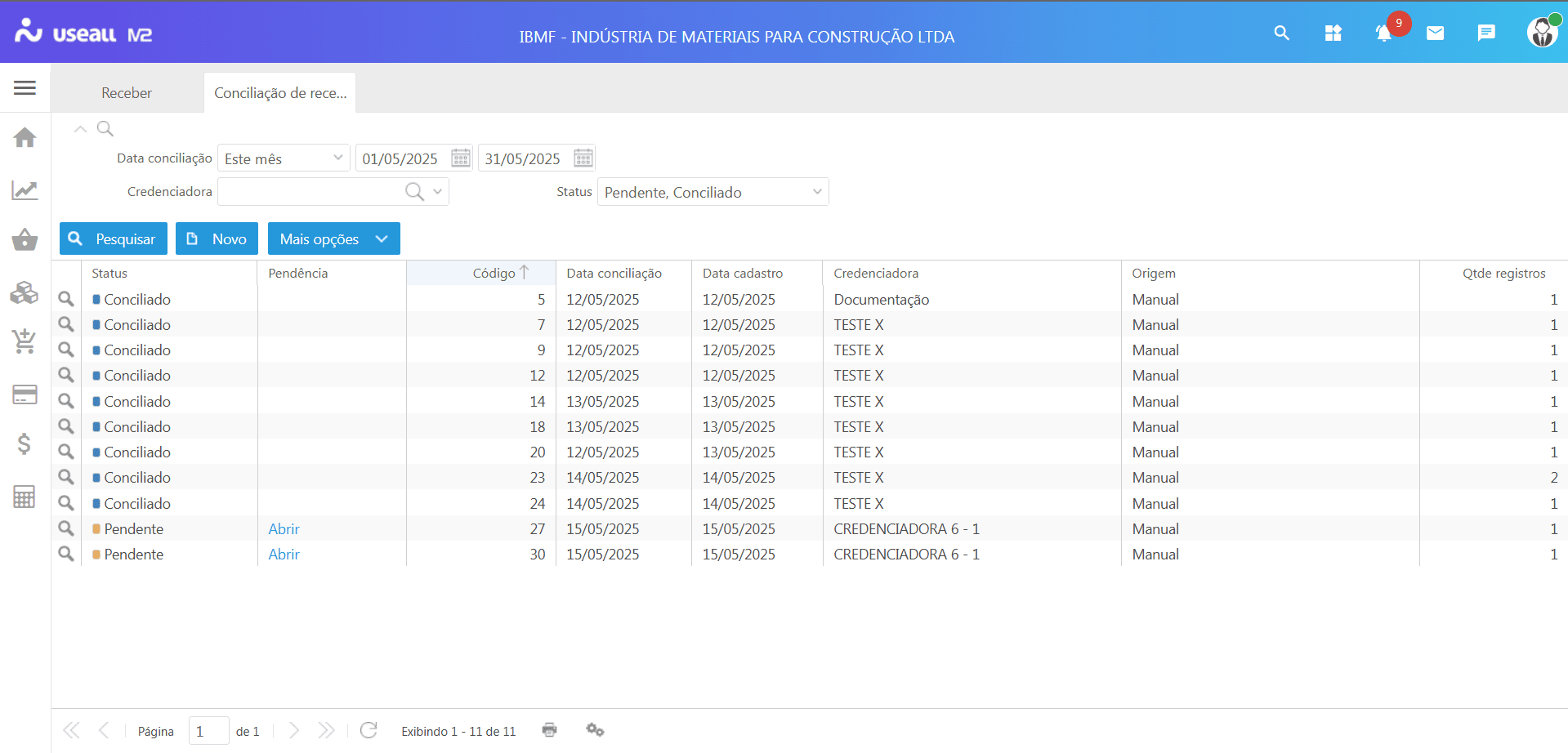Click the Credenciadora lookup magnifier
The height and width of the screenshot is (753, 1568).
click(x=415, y=191)
